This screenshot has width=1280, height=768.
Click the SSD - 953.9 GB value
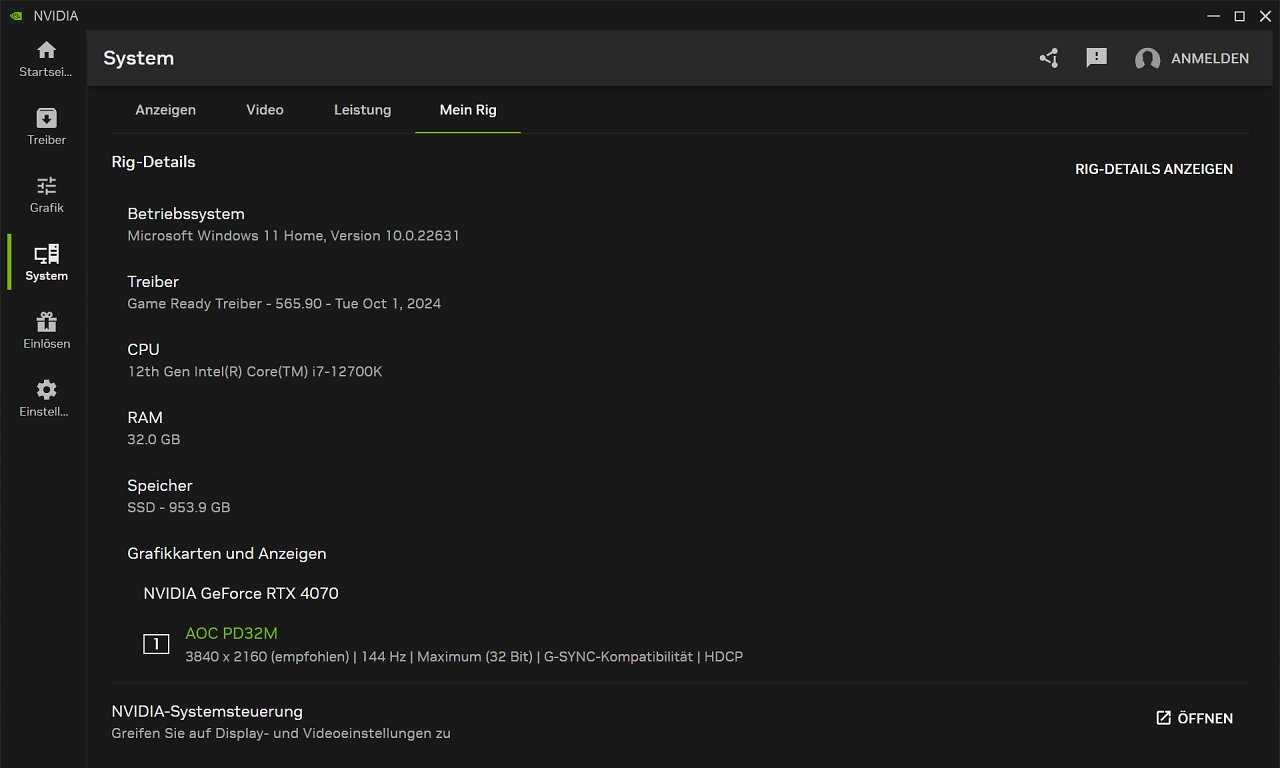coord(179,508)
